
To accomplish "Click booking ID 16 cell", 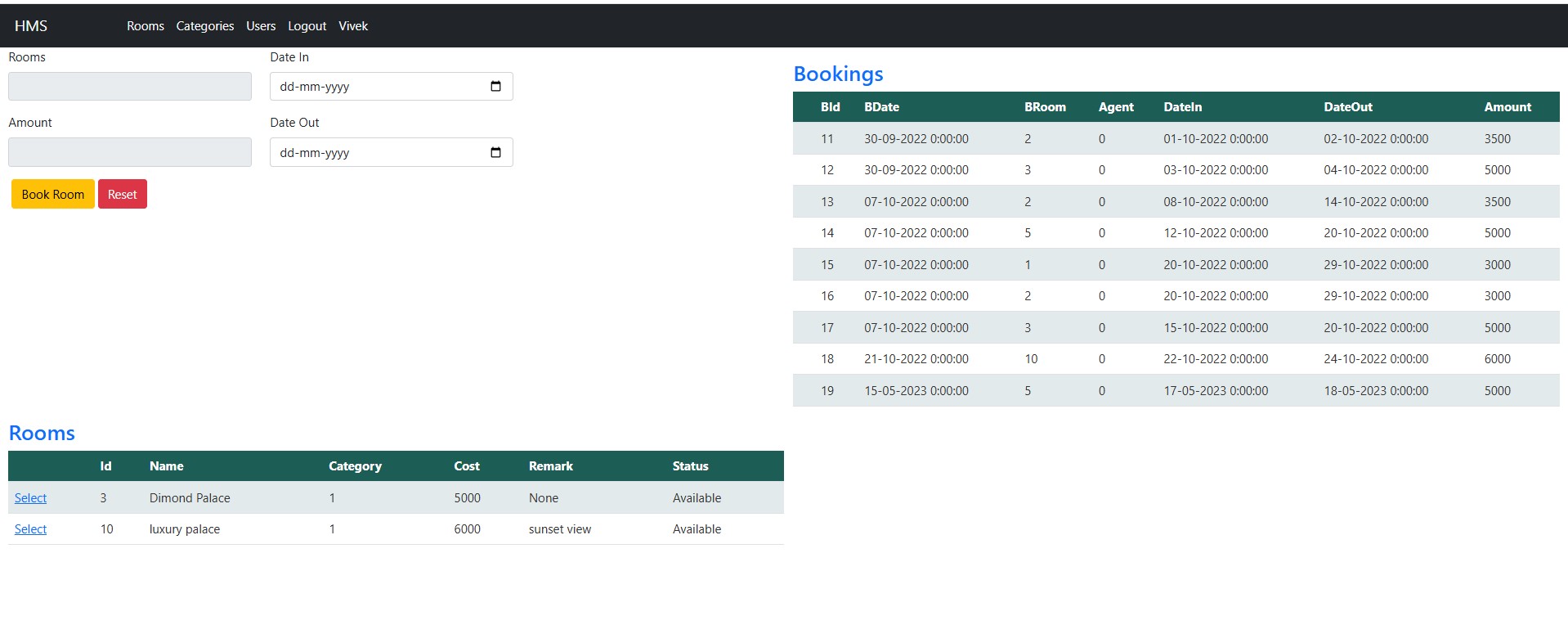I will 827,296.
